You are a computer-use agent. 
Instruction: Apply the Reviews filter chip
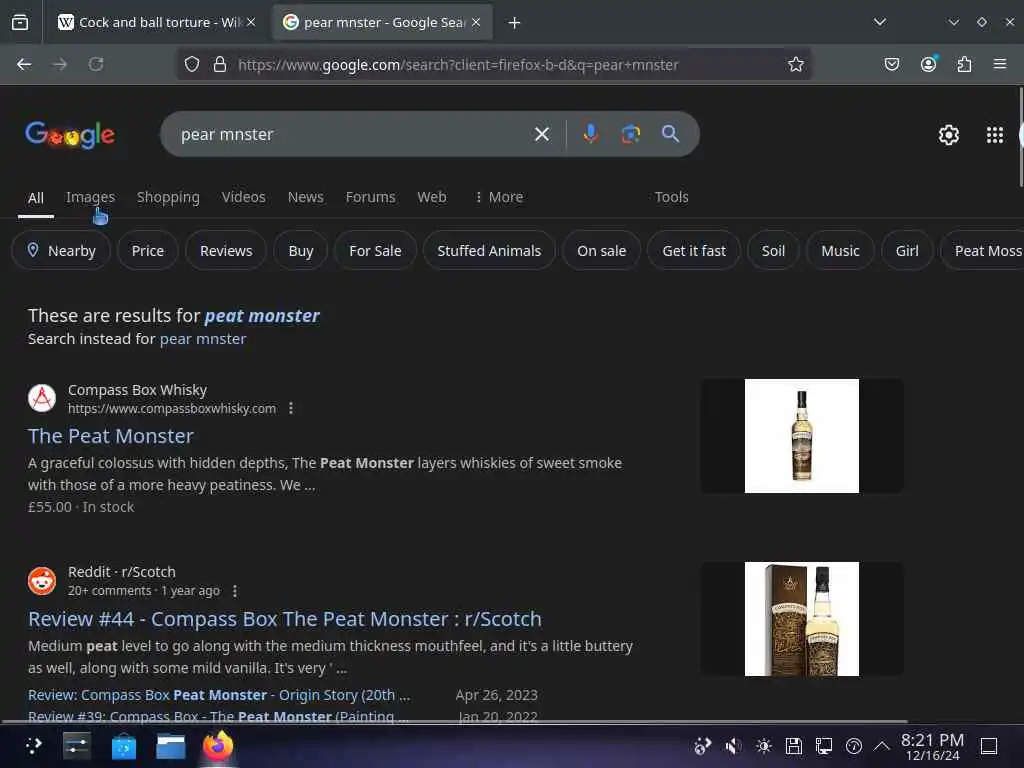pos(226,251)
